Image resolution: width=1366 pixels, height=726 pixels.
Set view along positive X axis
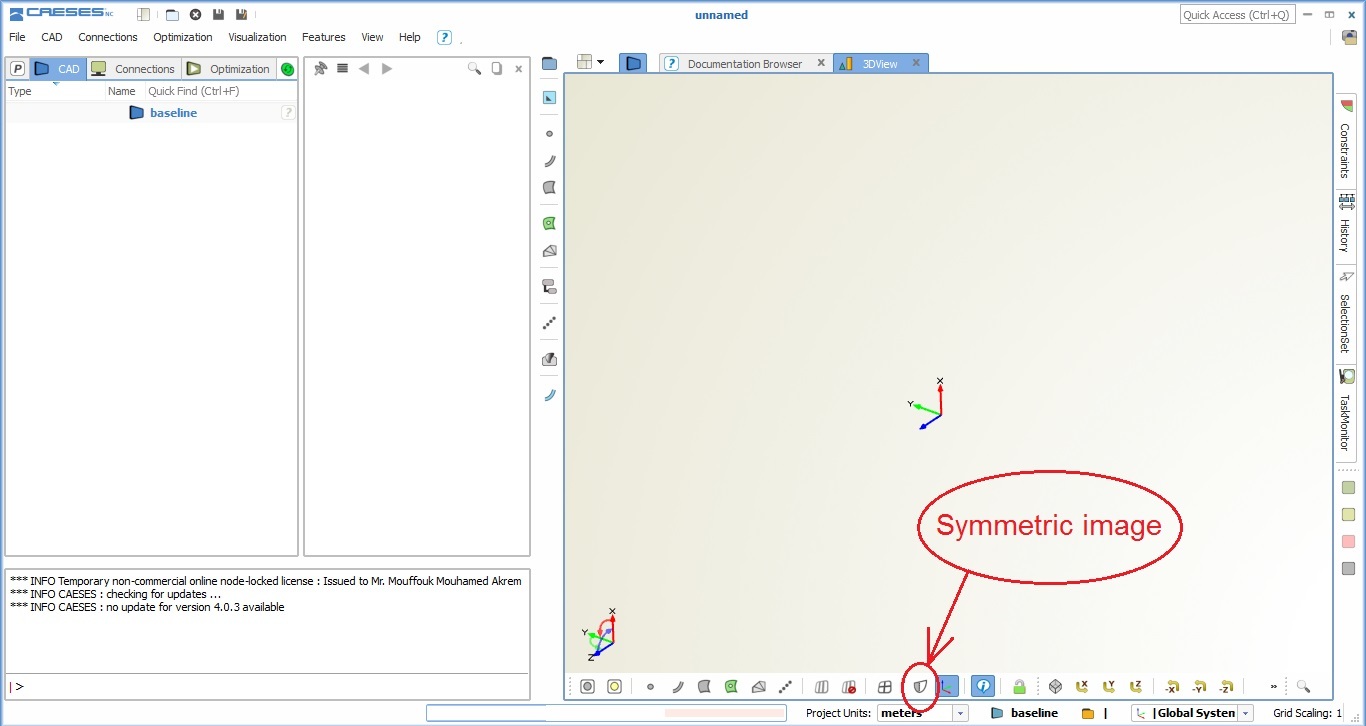pos(1082,687)
